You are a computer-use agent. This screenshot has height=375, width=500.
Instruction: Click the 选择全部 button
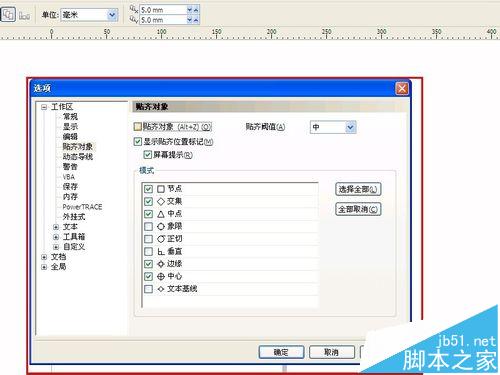358,189
